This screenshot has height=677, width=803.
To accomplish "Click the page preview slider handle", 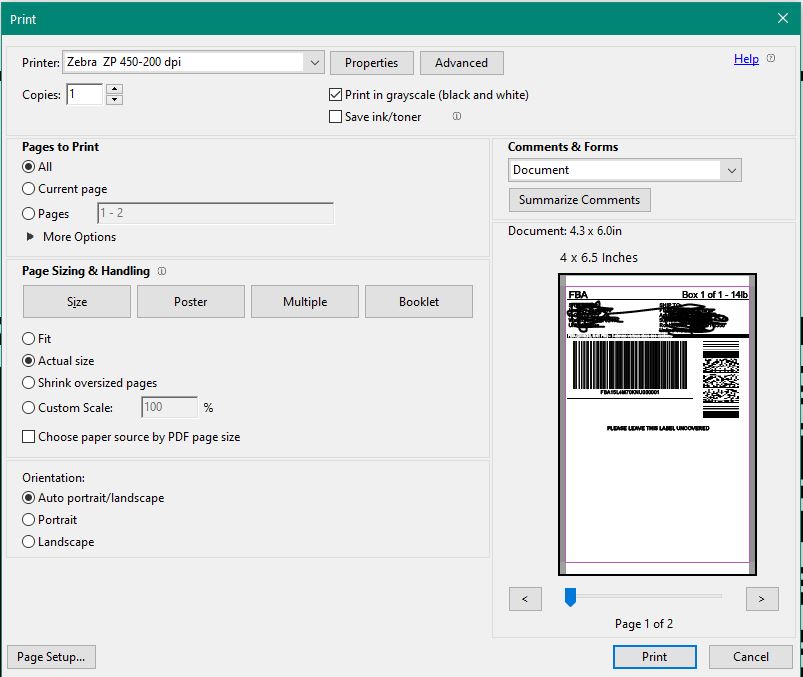I will pyautogui.click(x=570, y=597).
